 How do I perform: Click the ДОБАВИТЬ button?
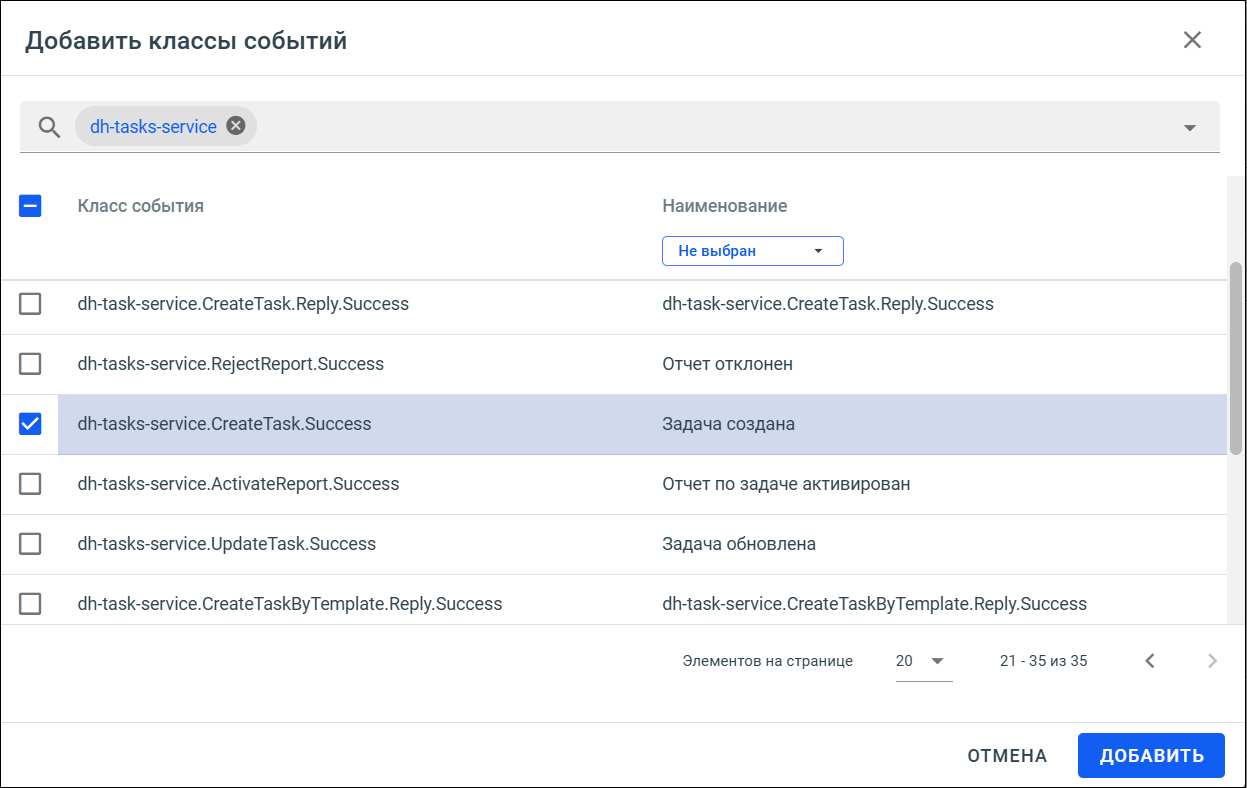coord(1151,756)
